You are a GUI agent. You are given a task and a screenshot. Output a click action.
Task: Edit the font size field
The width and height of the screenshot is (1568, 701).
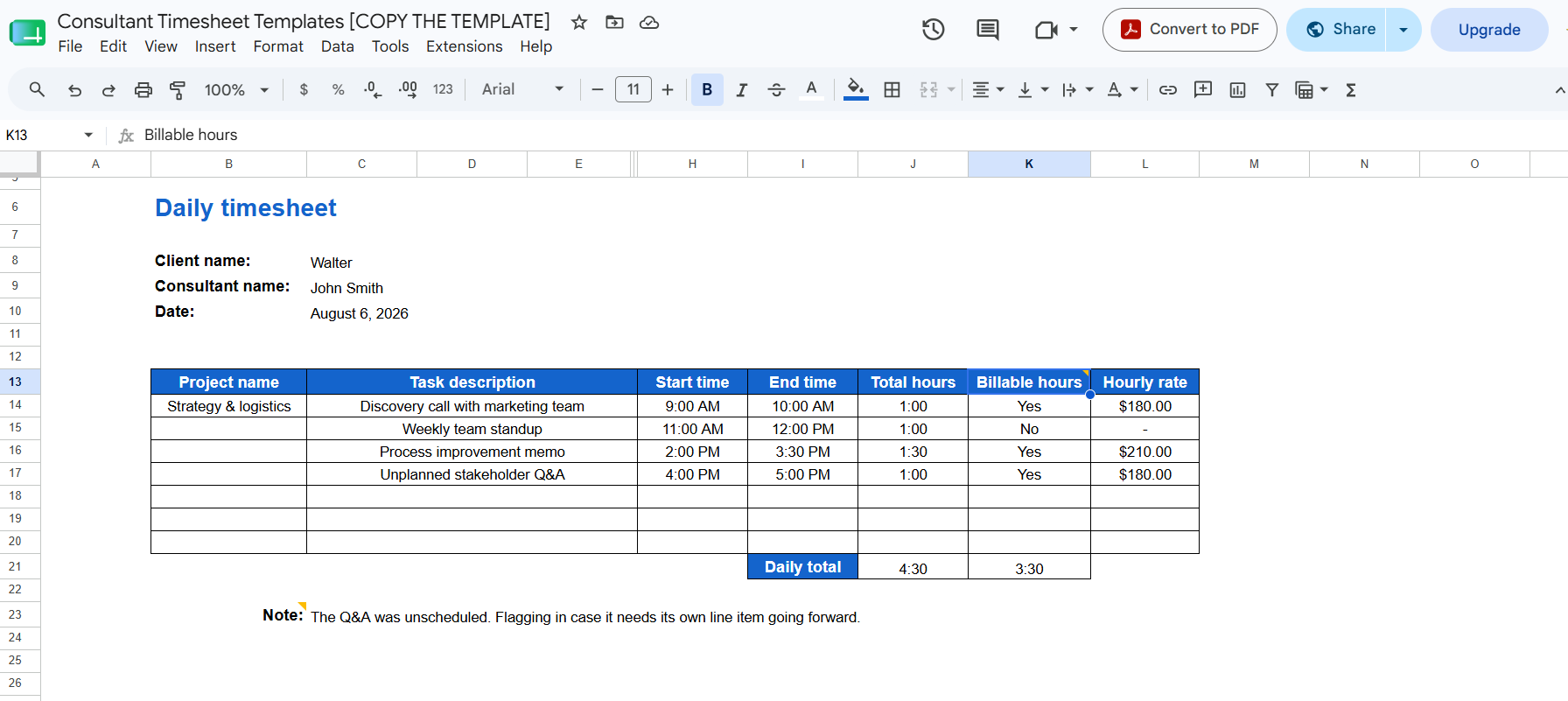[x=633, y=89]
